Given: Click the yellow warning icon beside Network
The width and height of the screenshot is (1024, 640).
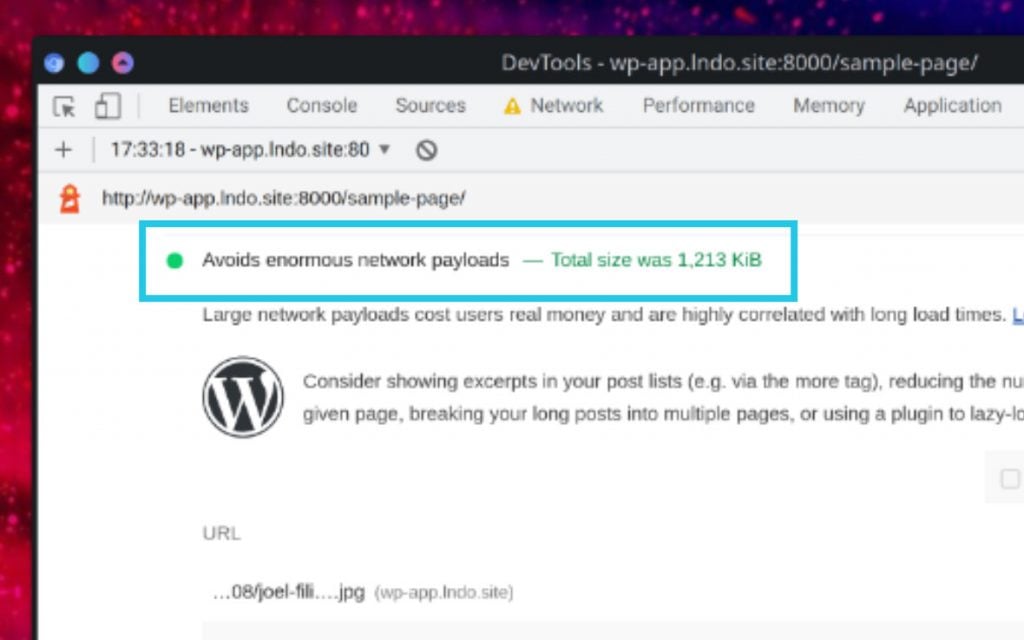Looking at the screenshot, I should point(512,107).
